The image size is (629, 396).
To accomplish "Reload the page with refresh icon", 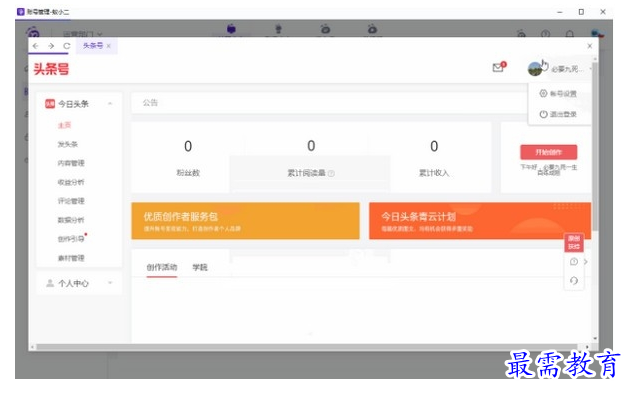I will pos(67,46).
